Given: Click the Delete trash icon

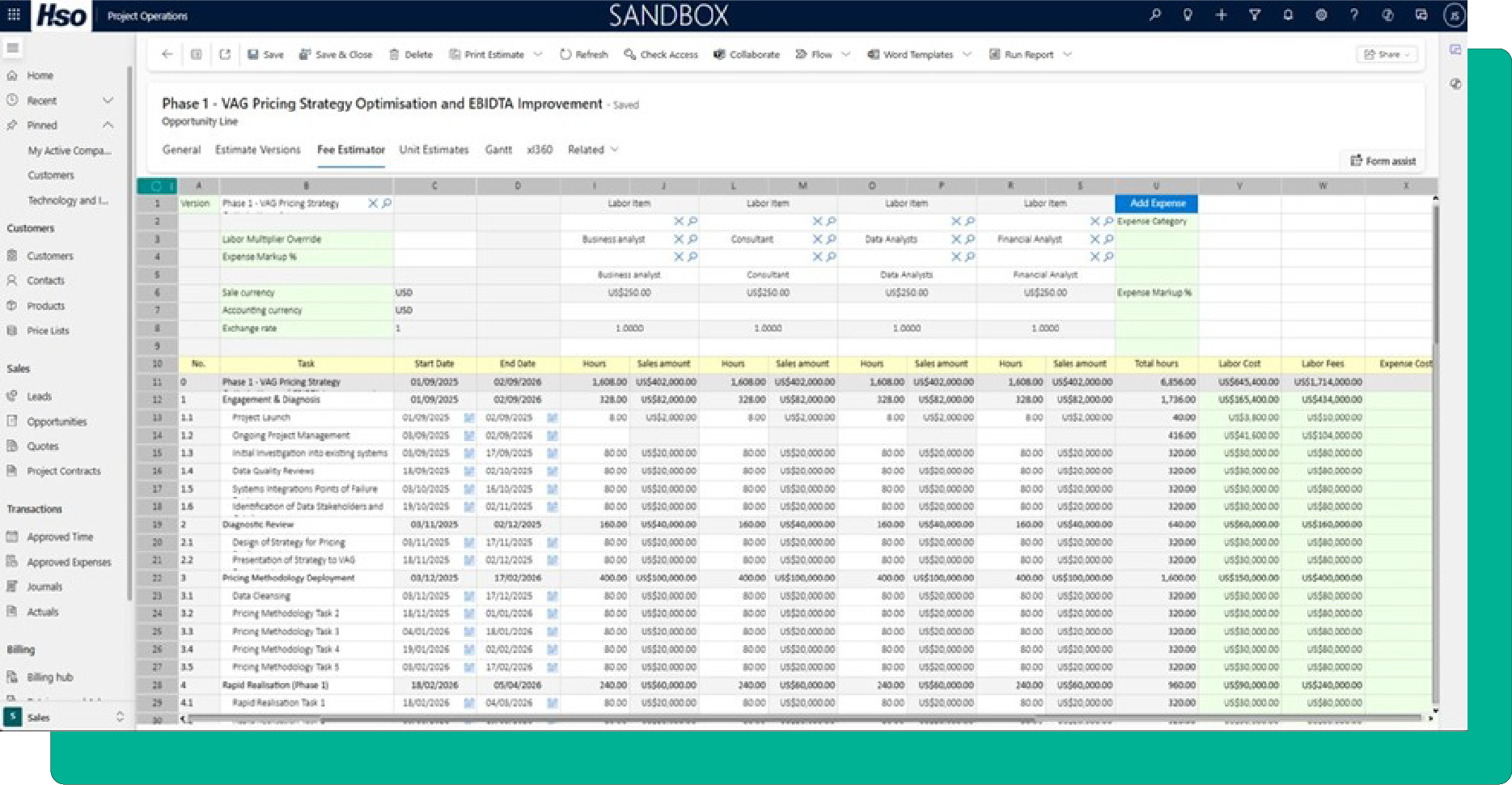Looking at the screenshot, I should [x=394, y=55].
